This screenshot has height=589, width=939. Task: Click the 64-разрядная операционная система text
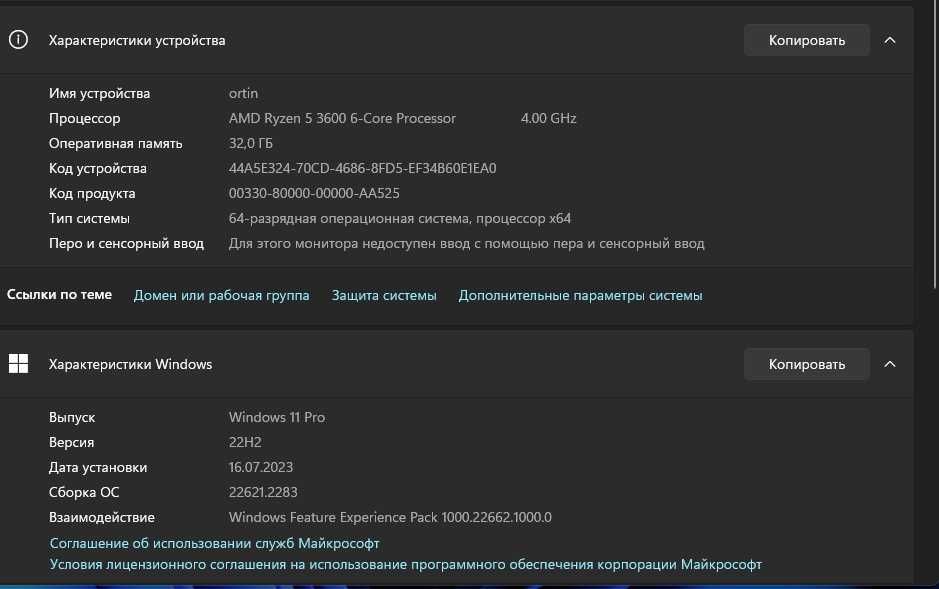[x=399, y=218]
